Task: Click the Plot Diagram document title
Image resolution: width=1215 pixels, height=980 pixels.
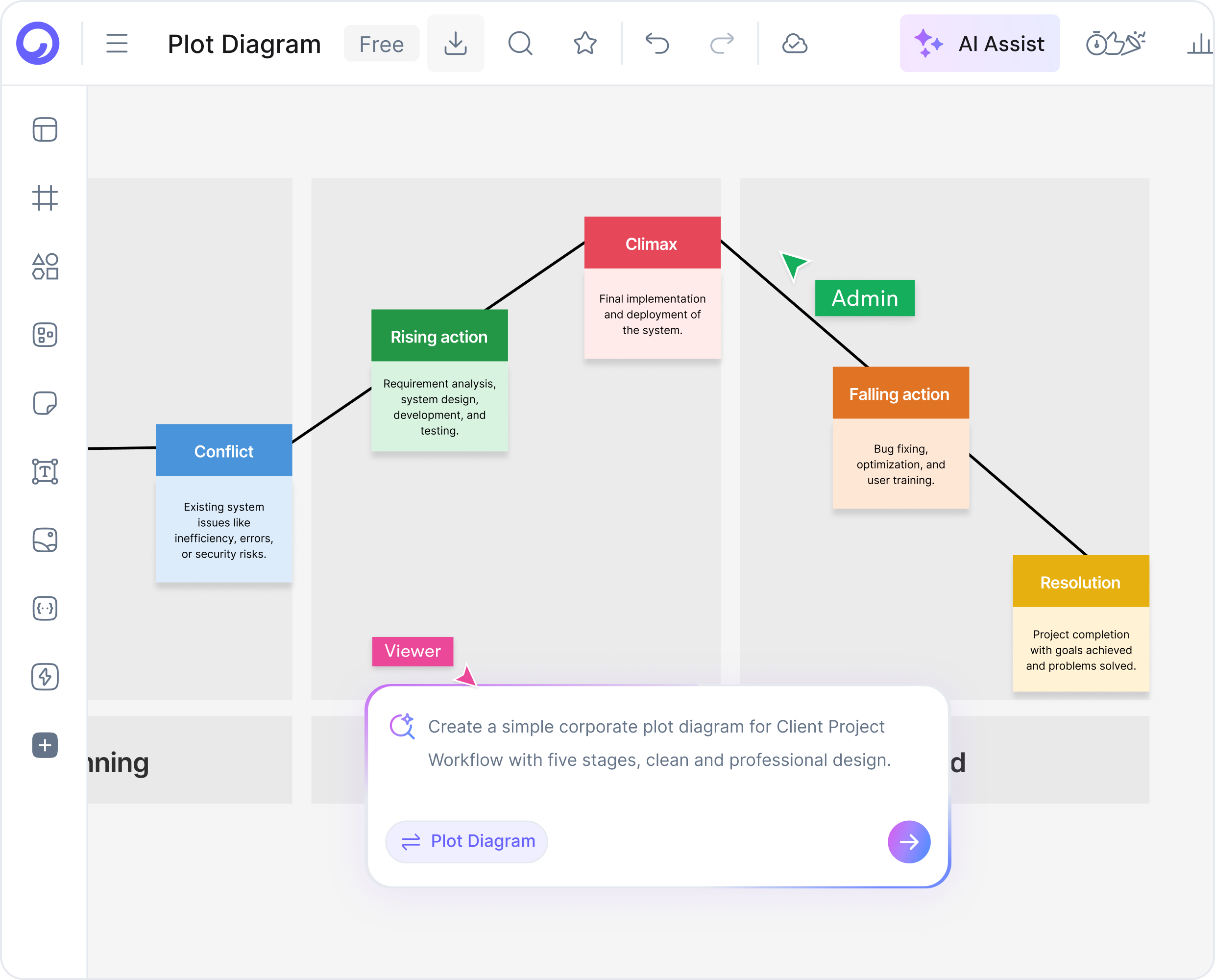Action: click(x=244, y=44)
